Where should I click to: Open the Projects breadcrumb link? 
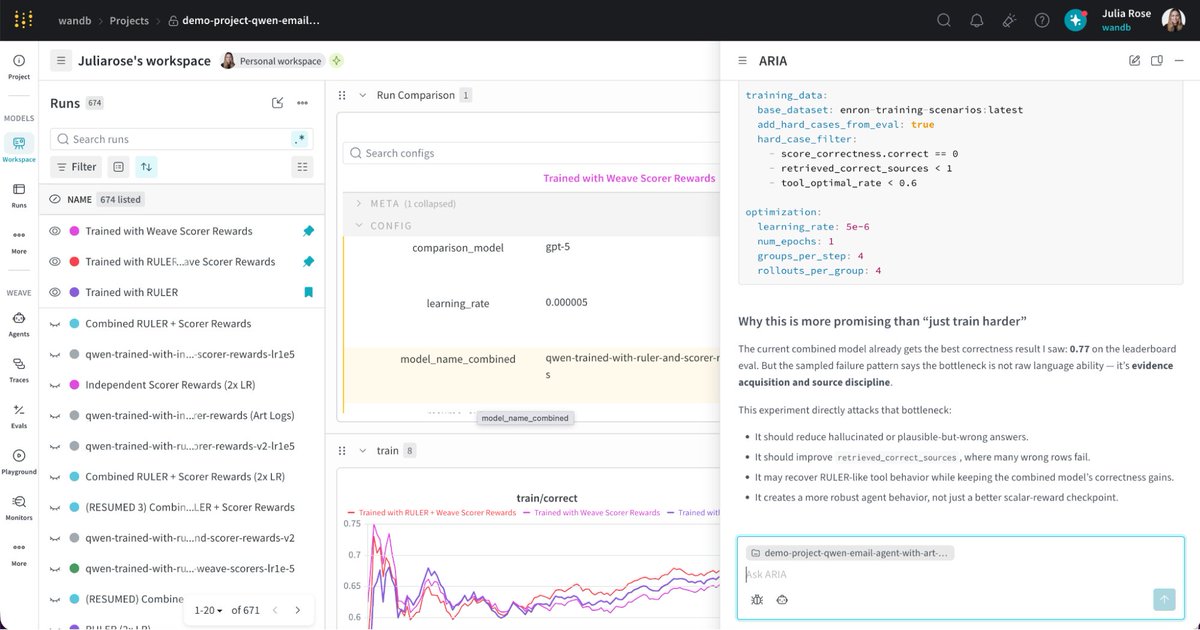tap(129, 20)
